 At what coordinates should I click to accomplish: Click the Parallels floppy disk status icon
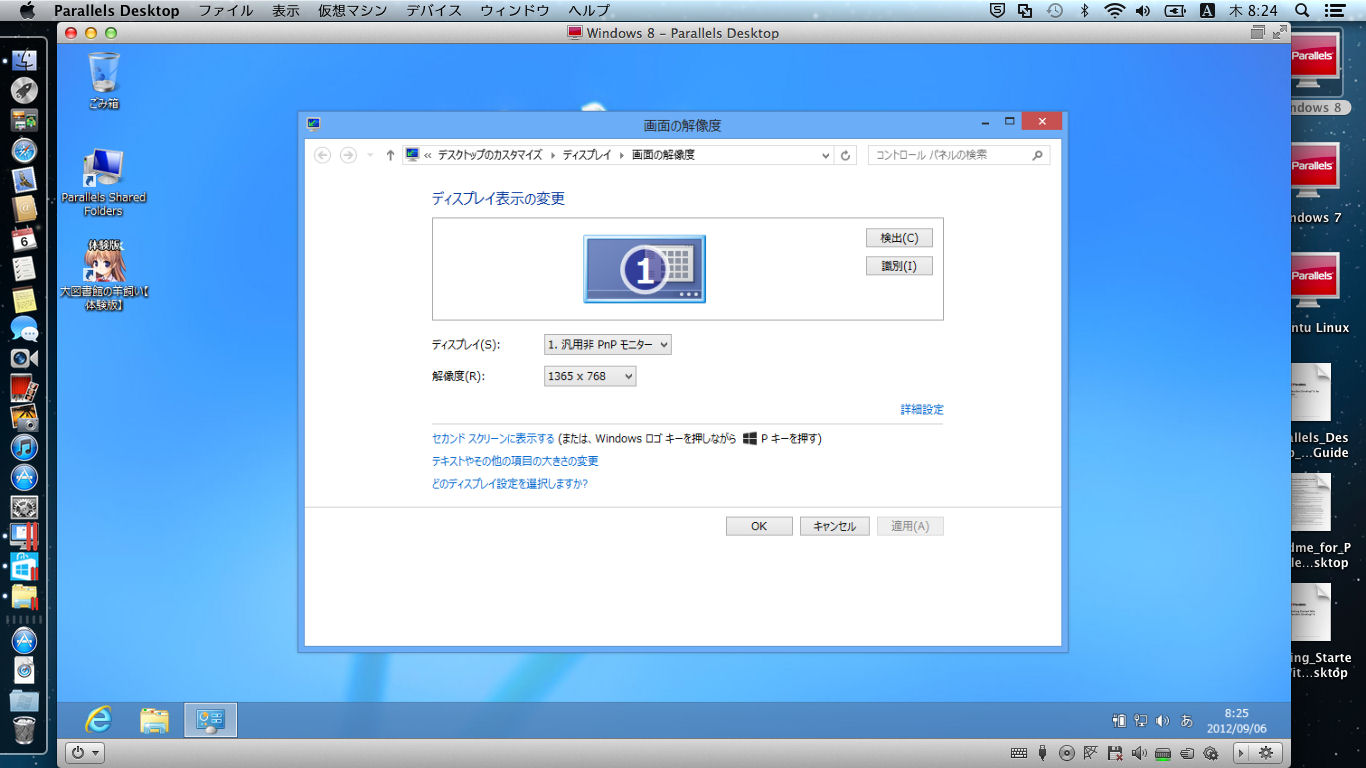click(x=1115, y=753)
